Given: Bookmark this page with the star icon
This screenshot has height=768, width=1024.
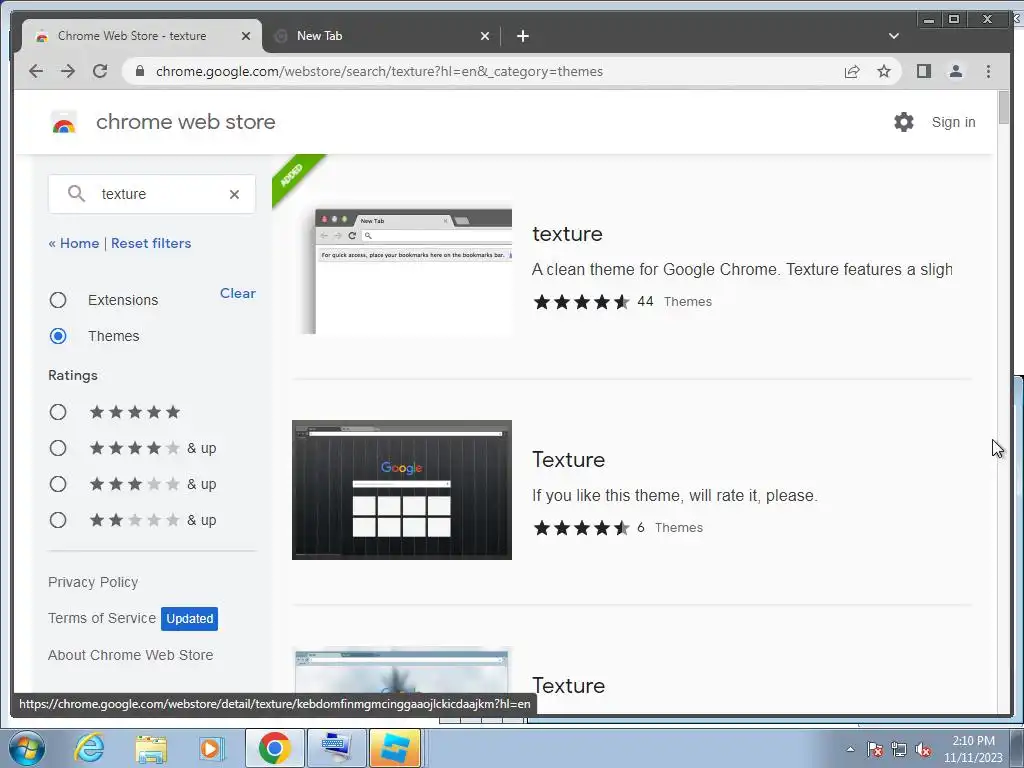Looking at the screenshot, I should 884,71.
